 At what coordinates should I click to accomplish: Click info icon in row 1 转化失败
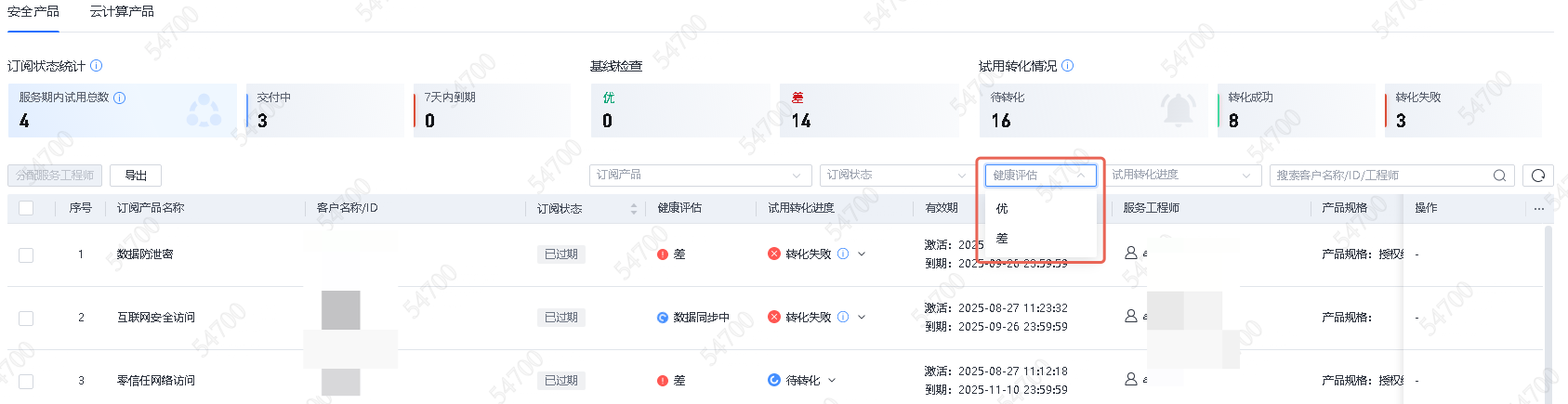(843, 254)
